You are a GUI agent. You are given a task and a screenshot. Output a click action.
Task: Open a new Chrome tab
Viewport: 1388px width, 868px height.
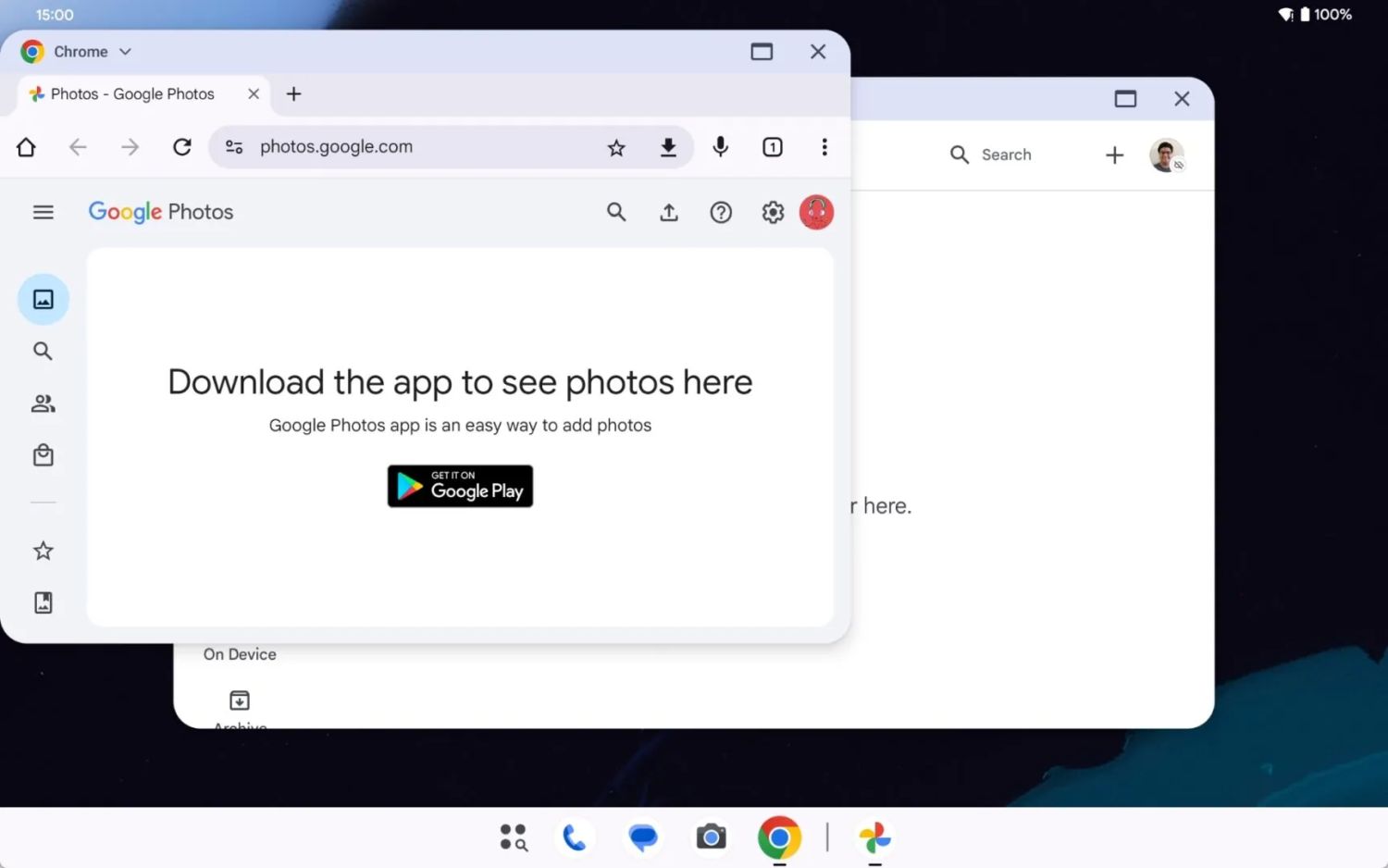(293, 94)
